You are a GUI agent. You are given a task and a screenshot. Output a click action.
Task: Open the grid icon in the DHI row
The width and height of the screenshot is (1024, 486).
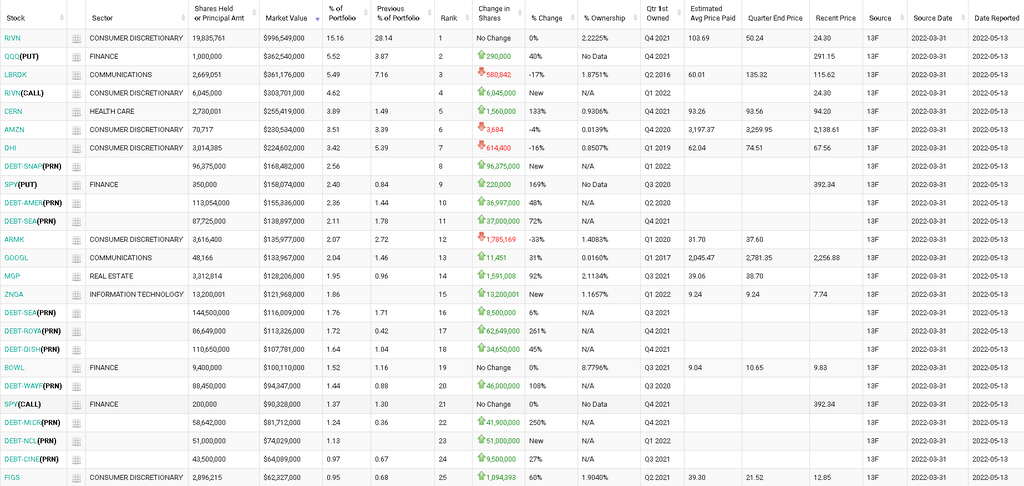tap(76, 149)
